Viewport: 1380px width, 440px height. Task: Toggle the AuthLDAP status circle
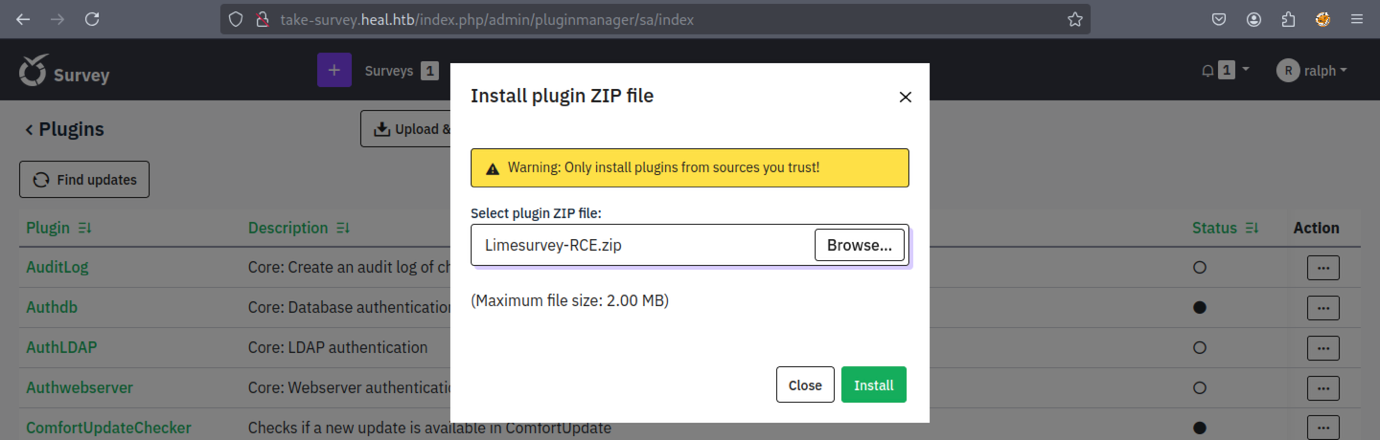pyautogui.click(x=1200, y=348)
